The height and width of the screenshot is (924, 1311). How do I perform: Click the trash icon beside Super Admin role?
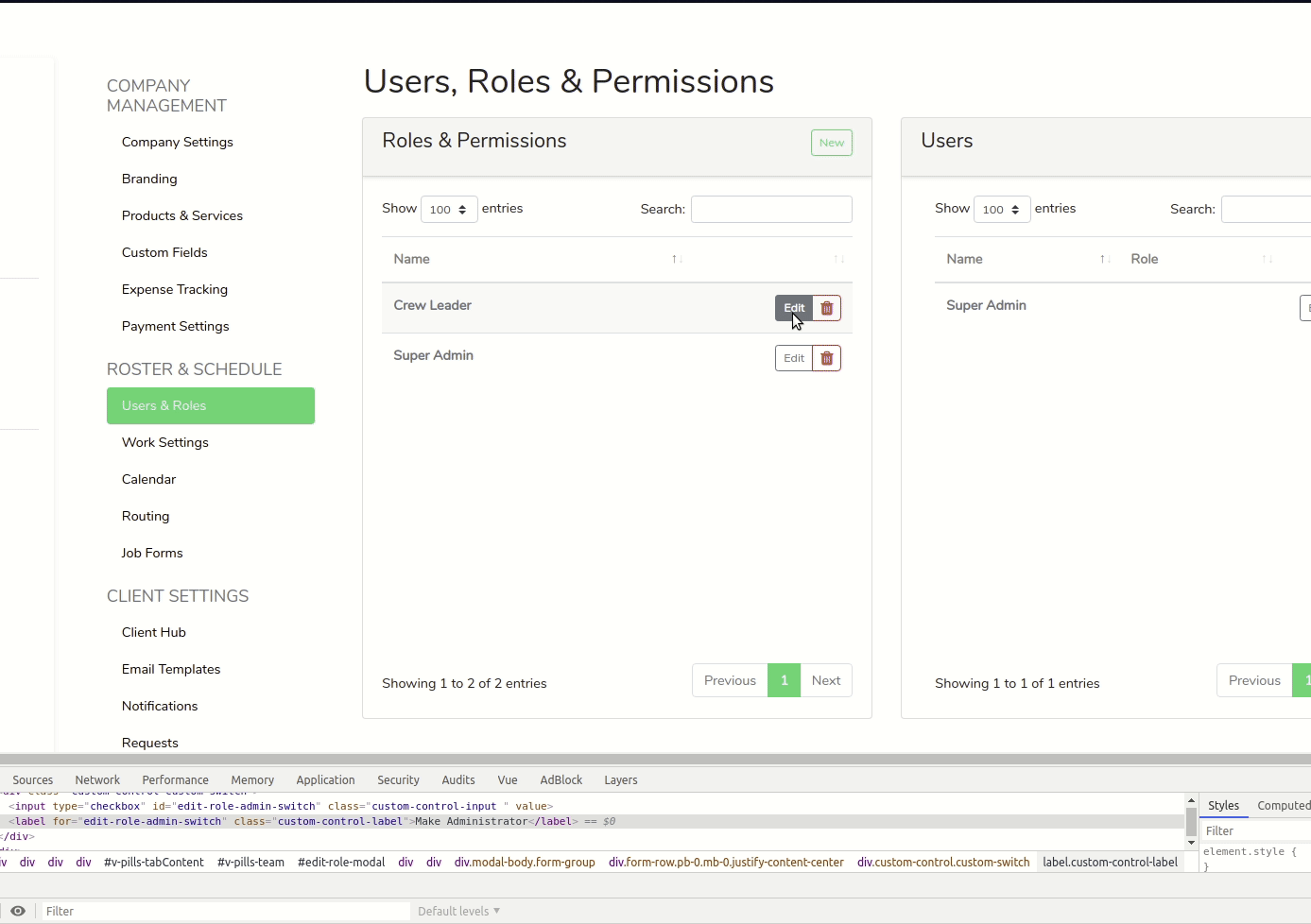pos(825,358)
